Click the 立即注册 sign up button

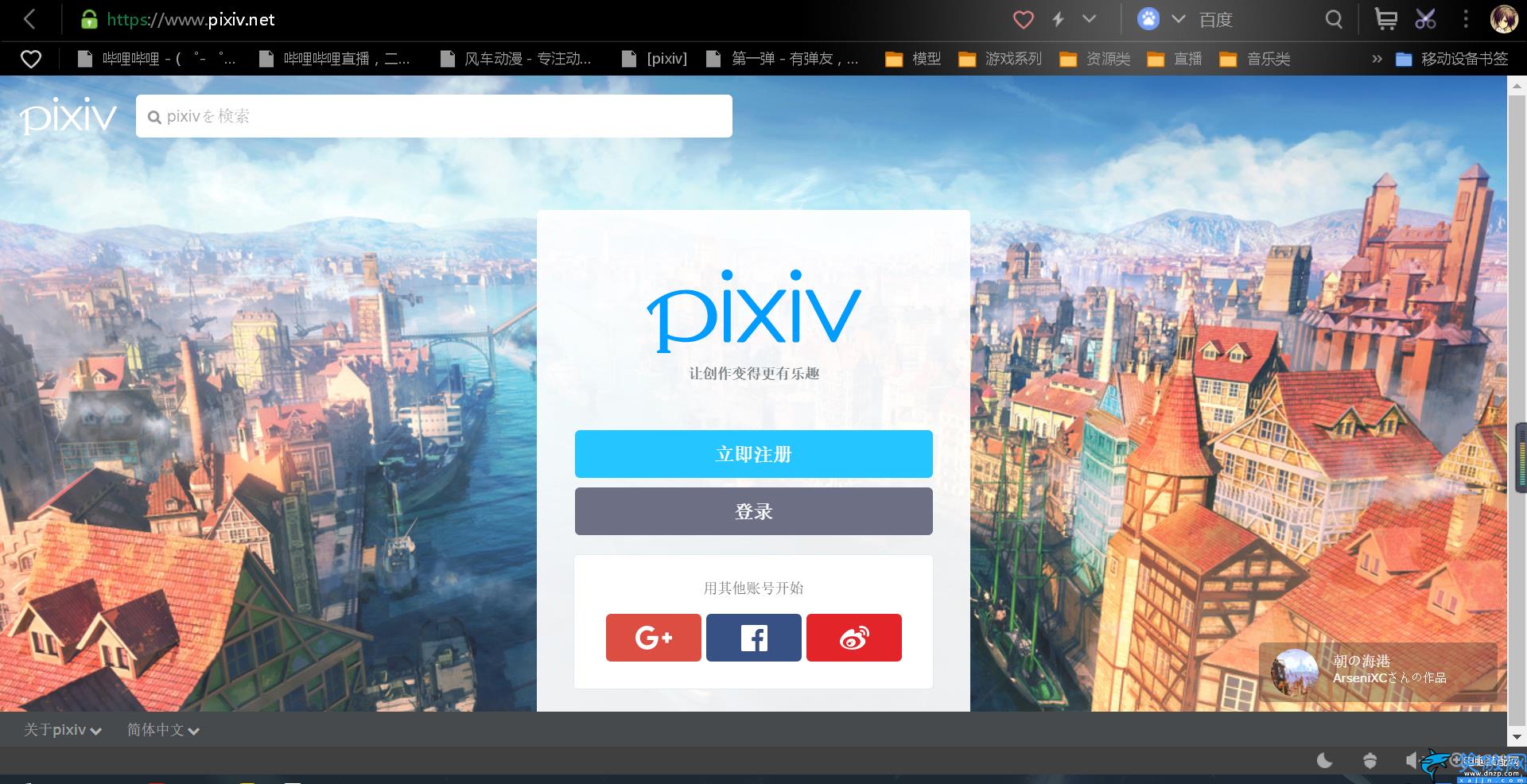click(x=753, y=454)
